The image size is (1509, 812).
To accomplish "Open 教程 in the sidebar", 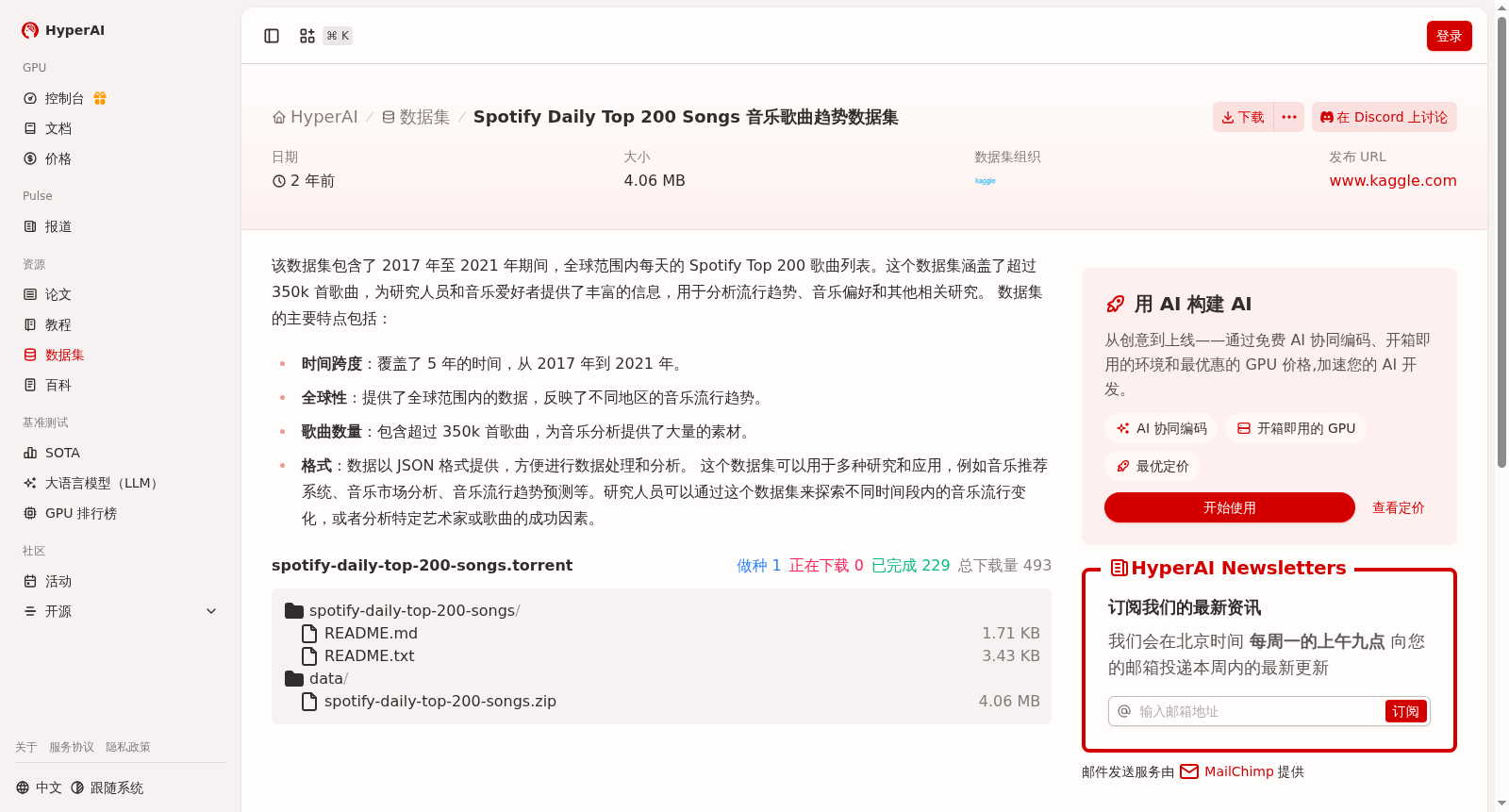I will (58, 324).
